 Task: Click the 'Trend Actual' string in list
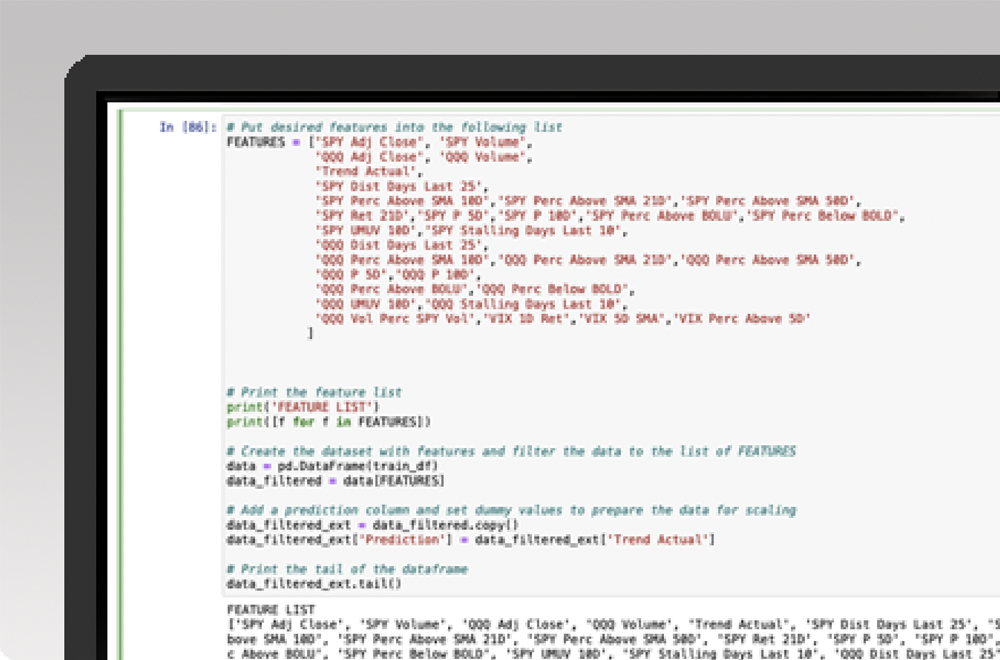click(367, 171)
